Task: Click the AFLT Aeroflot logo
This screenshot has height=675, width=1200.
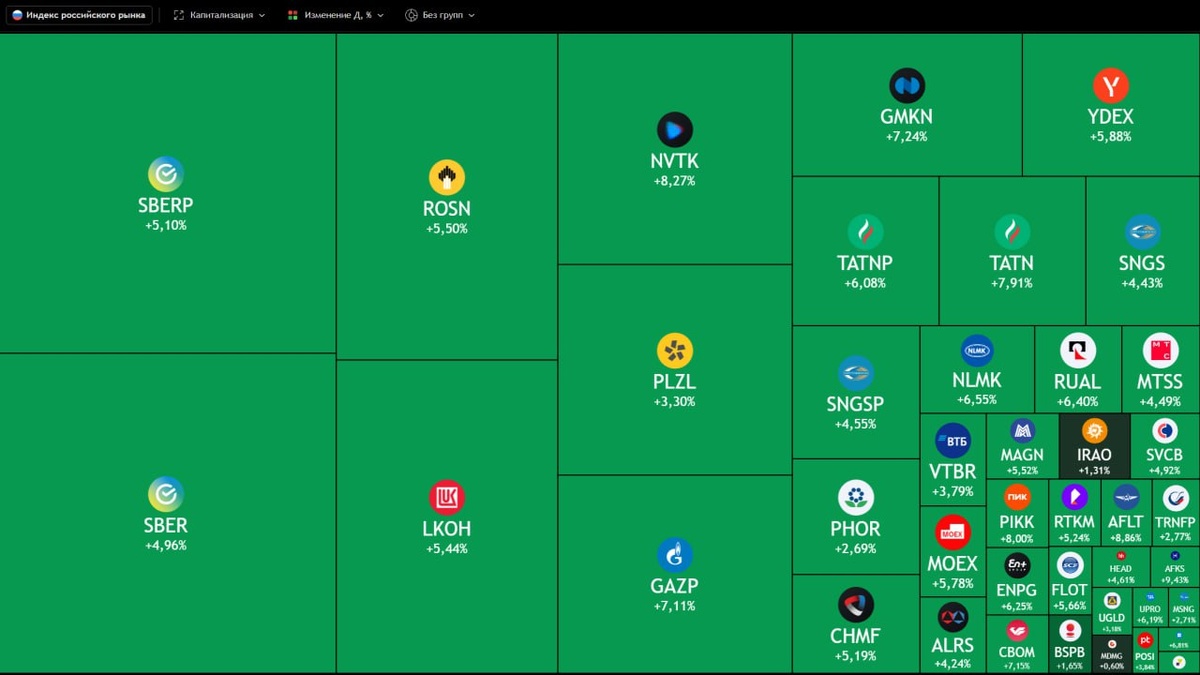Action: tap(1127, 497)
